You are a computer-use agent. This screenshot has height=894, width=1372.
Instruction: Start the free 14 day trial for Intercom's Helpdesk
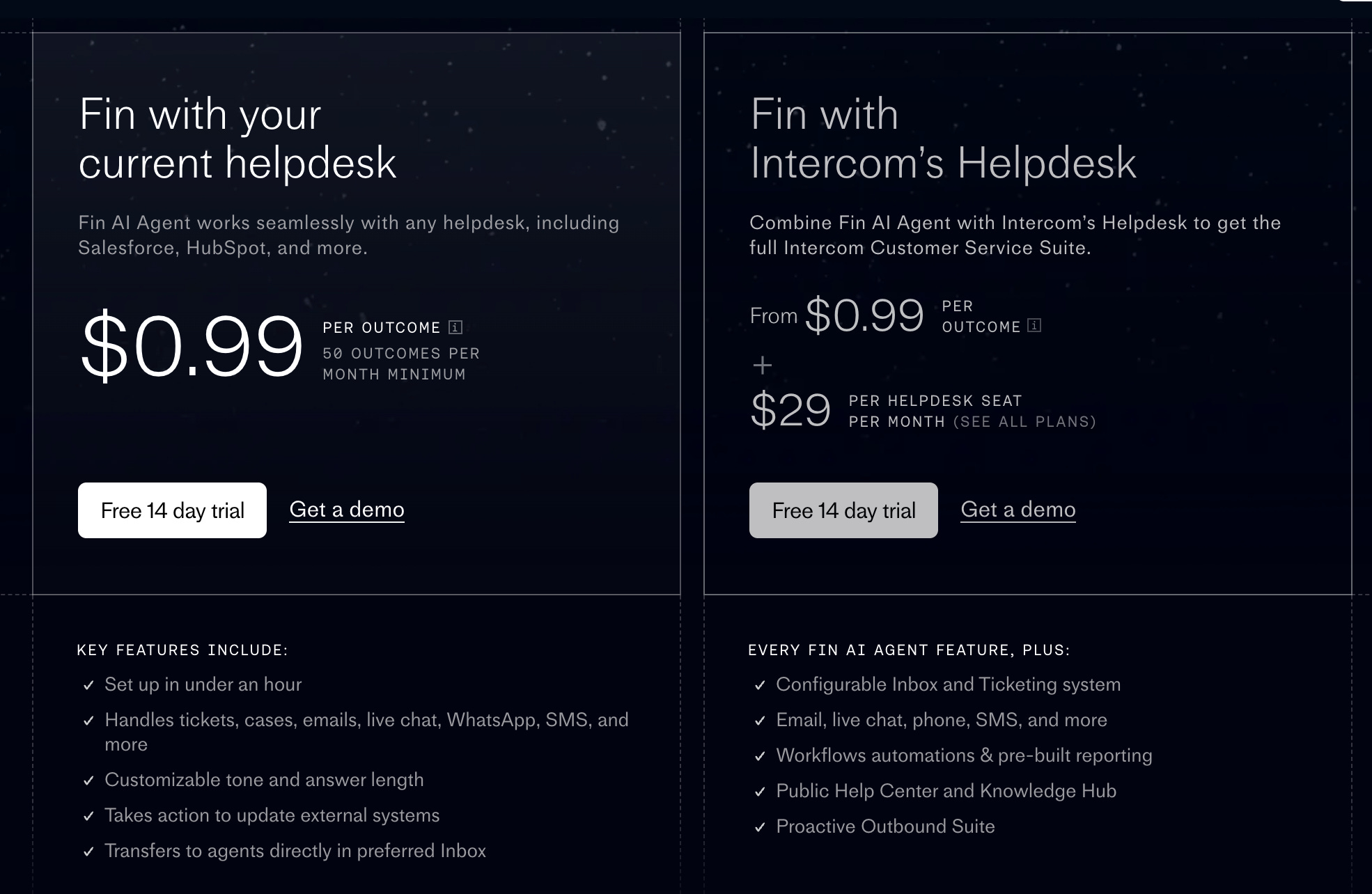tap(843, 510)
